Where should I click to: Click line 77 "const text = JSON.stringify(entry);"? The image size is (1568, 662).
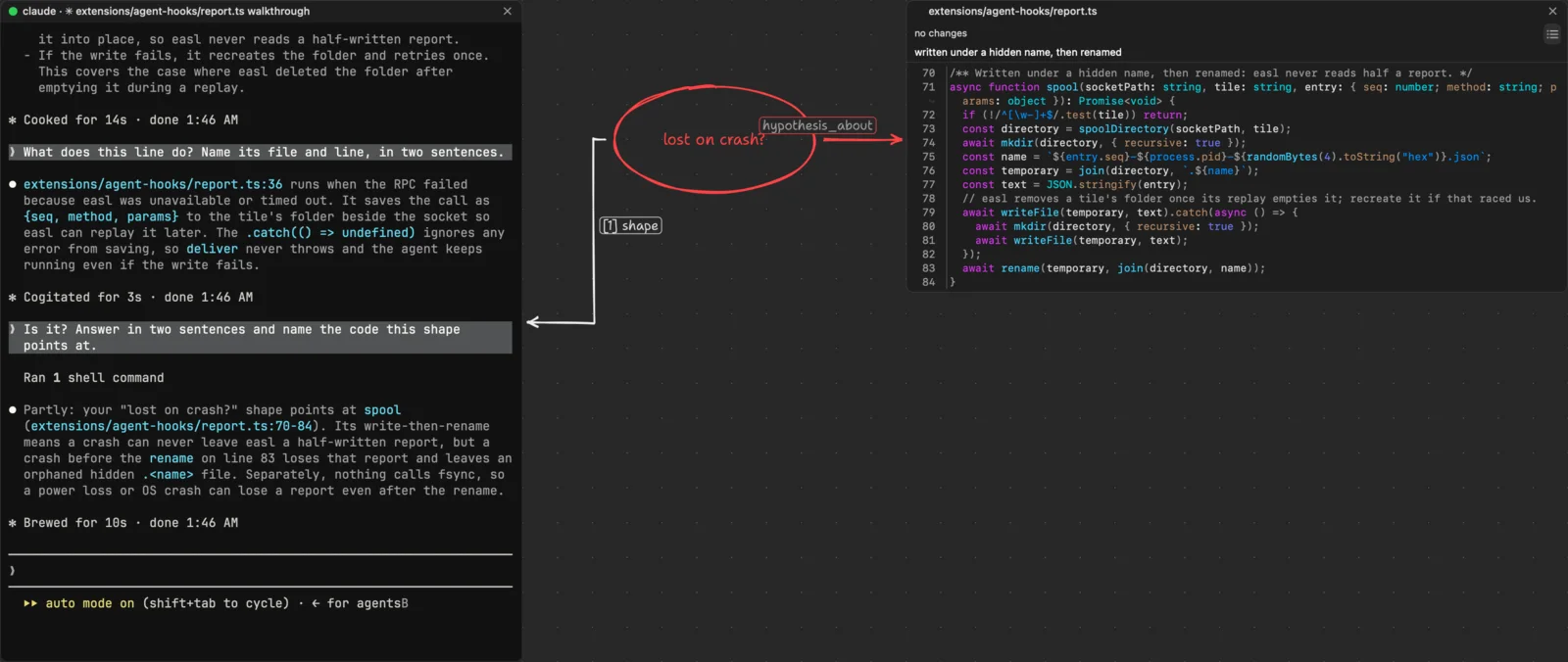point(1074,185)
